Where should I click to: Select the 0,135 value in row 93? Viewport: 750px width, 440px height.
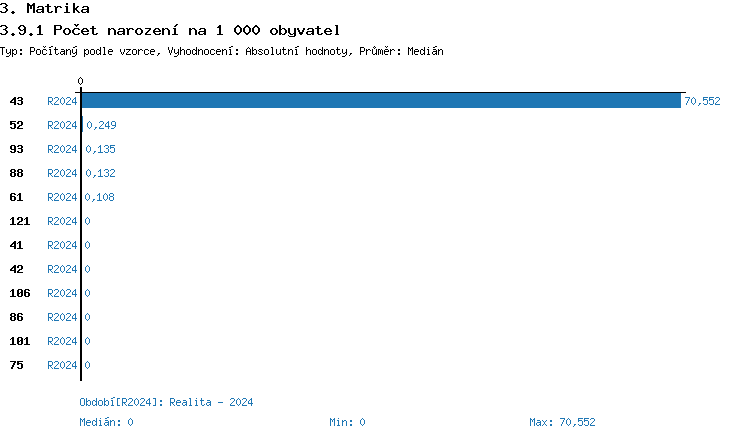[100, 149]
